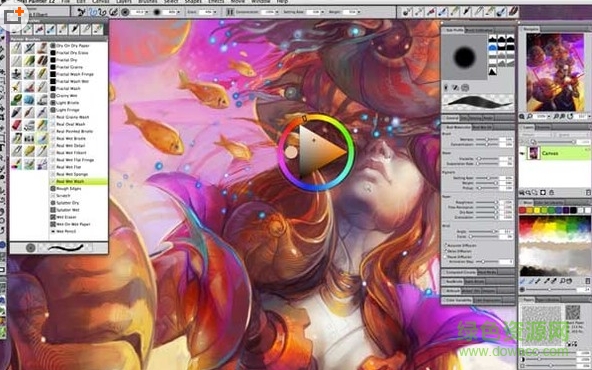Switch to the Channels tab
Viewport: 592px width, 370px height.
(543, 128)
